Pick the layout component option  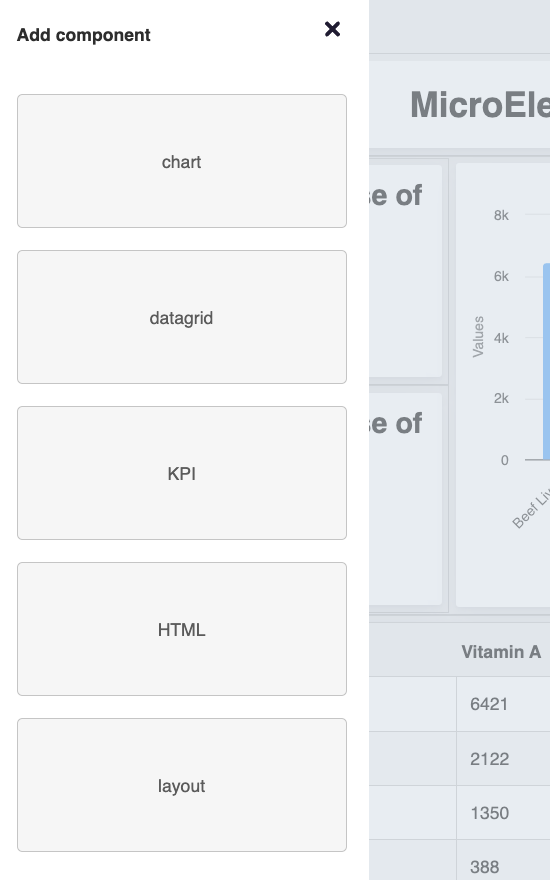tap(182, 785)
